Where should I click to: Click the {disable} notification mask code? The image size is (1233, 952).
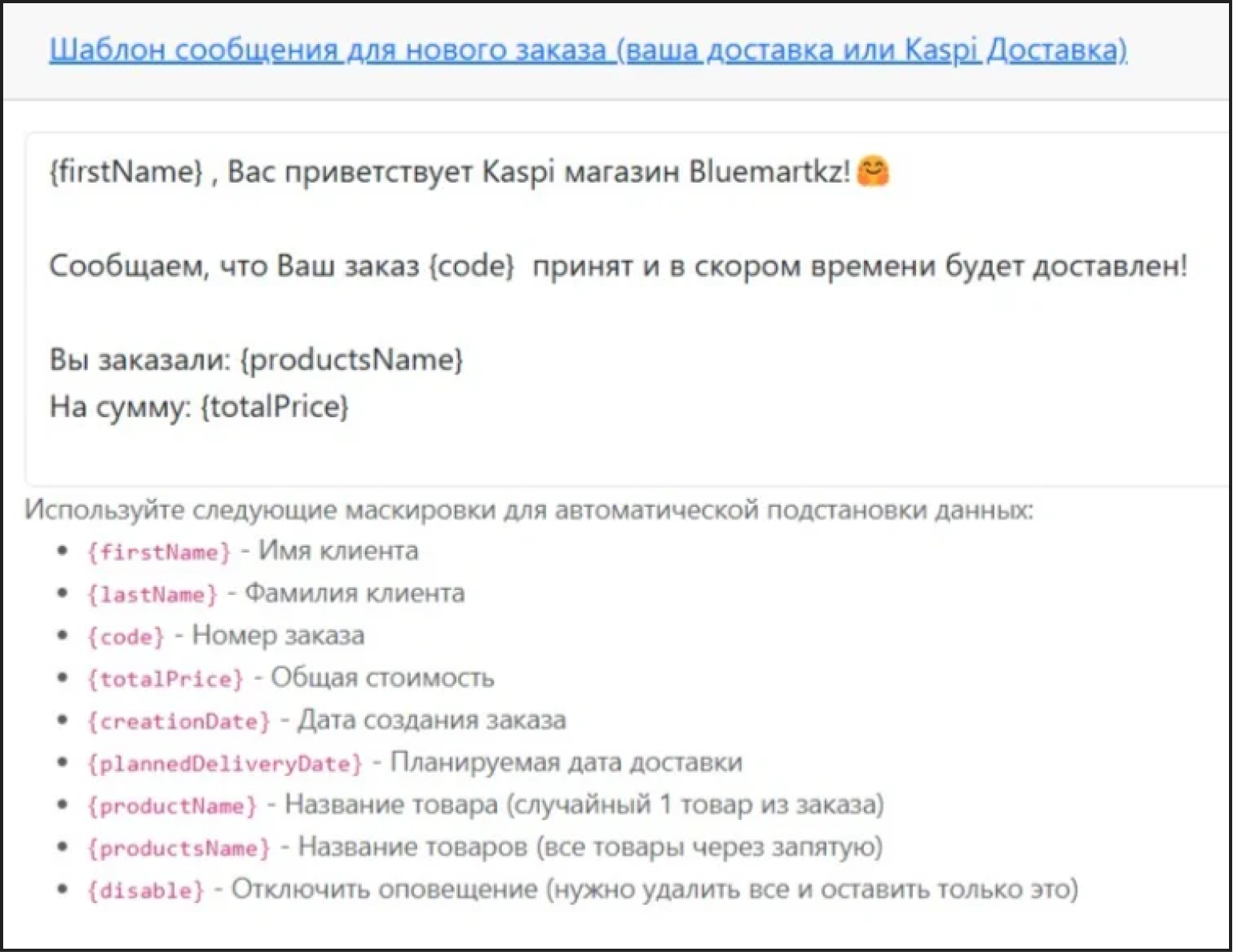click(x=146, y=891)
